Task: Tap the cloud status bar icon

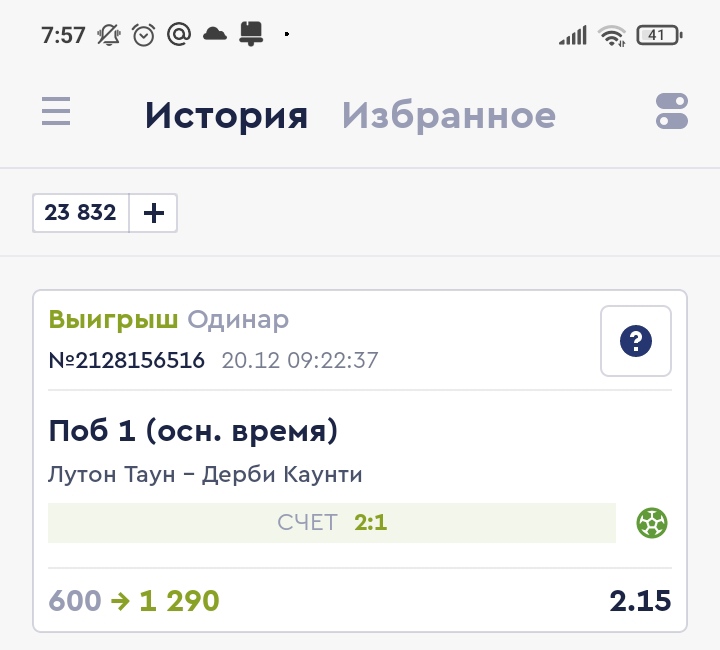Action: pos(215,35)
